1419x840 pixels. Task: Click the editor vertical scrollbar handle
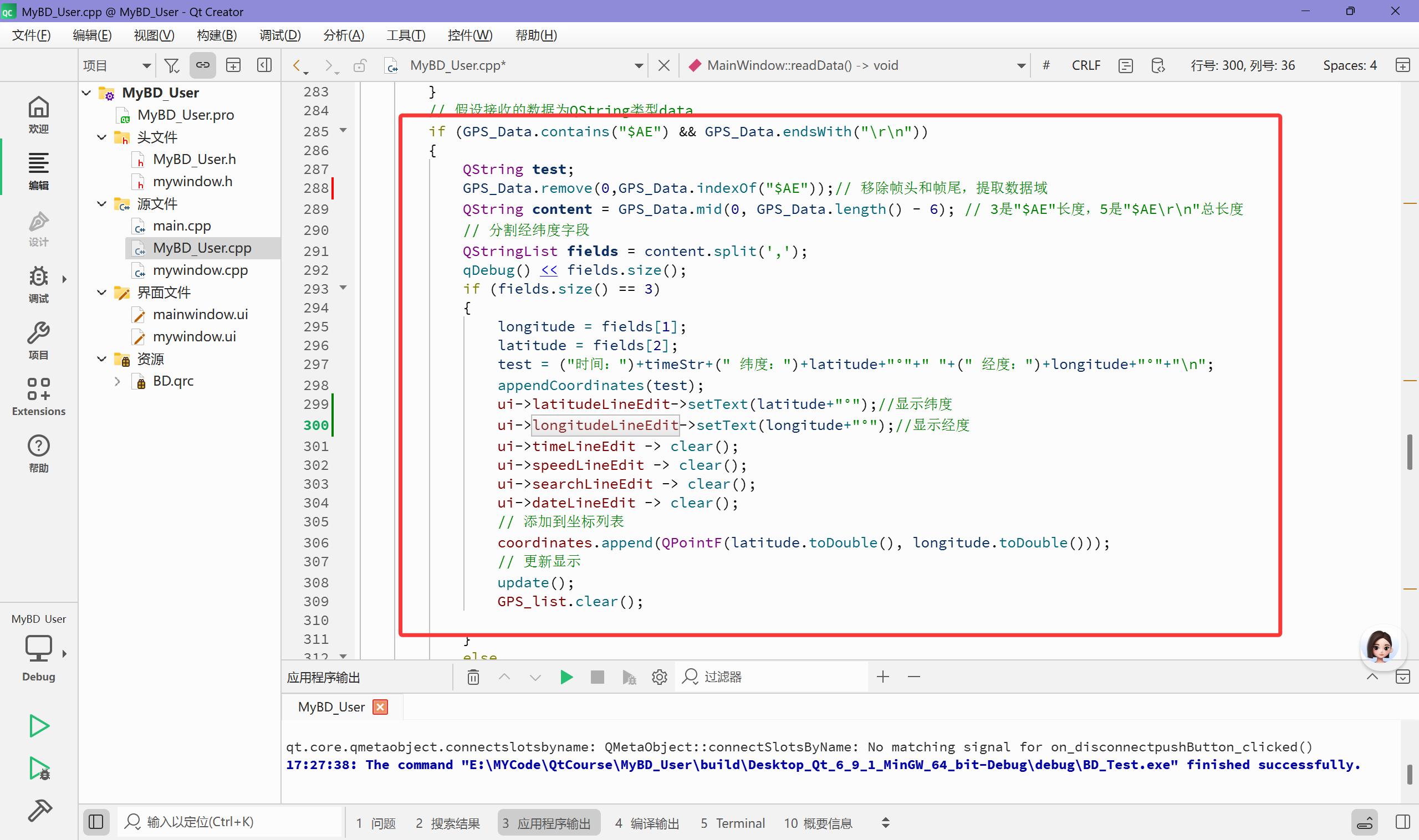tap(1410, 452)
